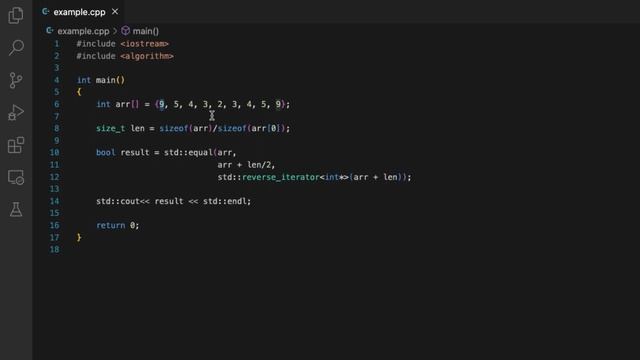This screenshot has width=640, height=360.
Task: Click the opening brace on line 5
Action: [79, 92]
